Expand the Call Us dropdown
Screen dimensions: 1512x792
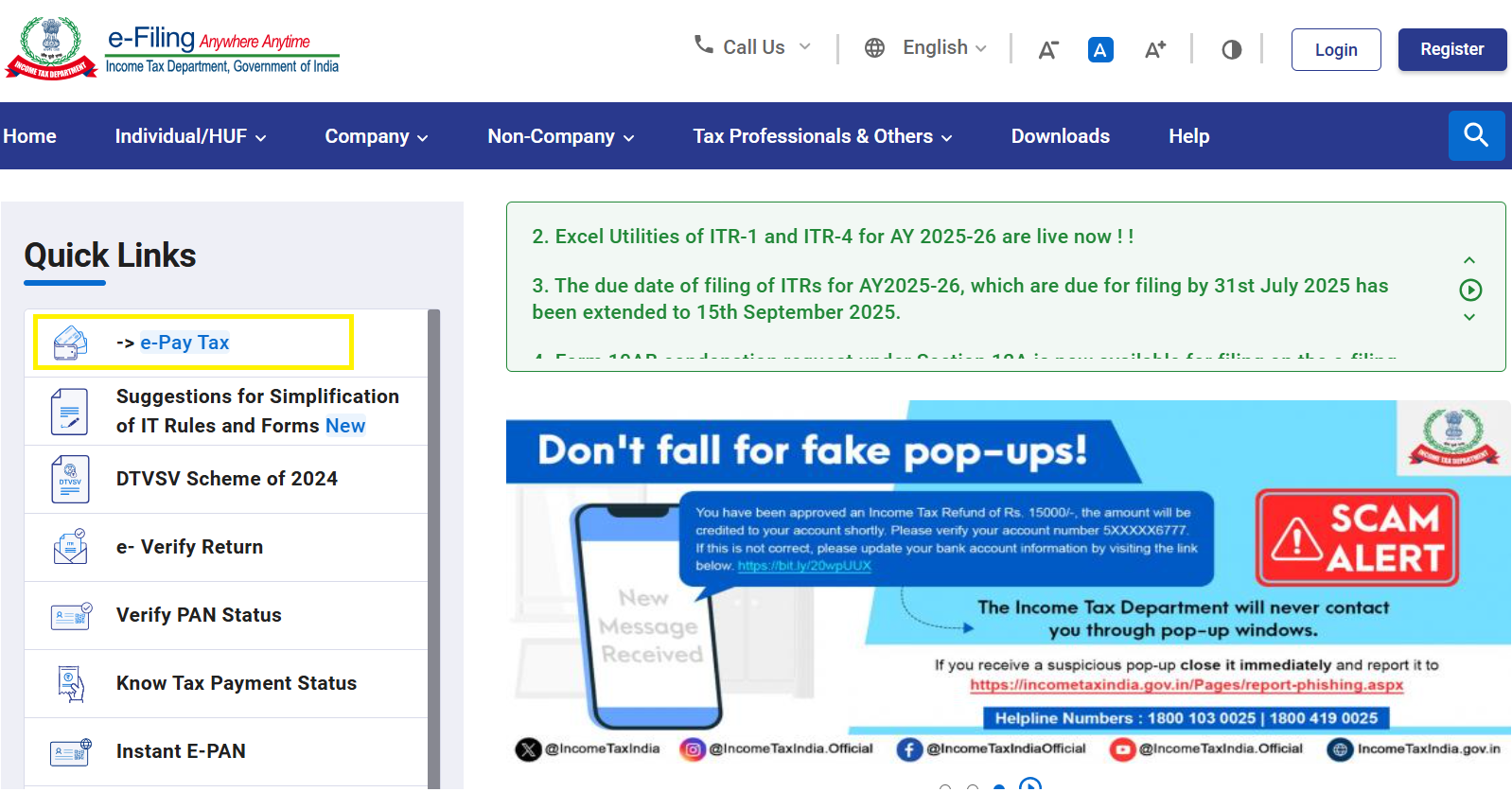click(x=753, y=47)
